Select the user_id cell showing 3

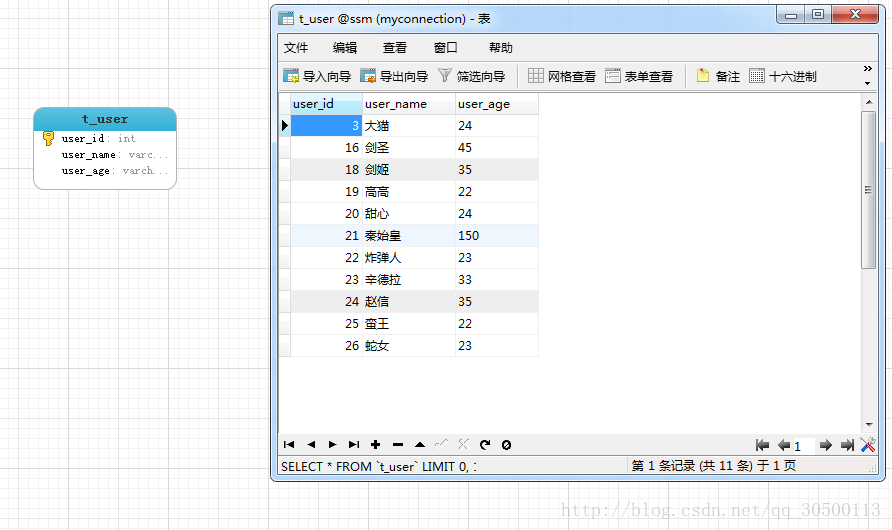pyautogui.click(x=327, y=126)
